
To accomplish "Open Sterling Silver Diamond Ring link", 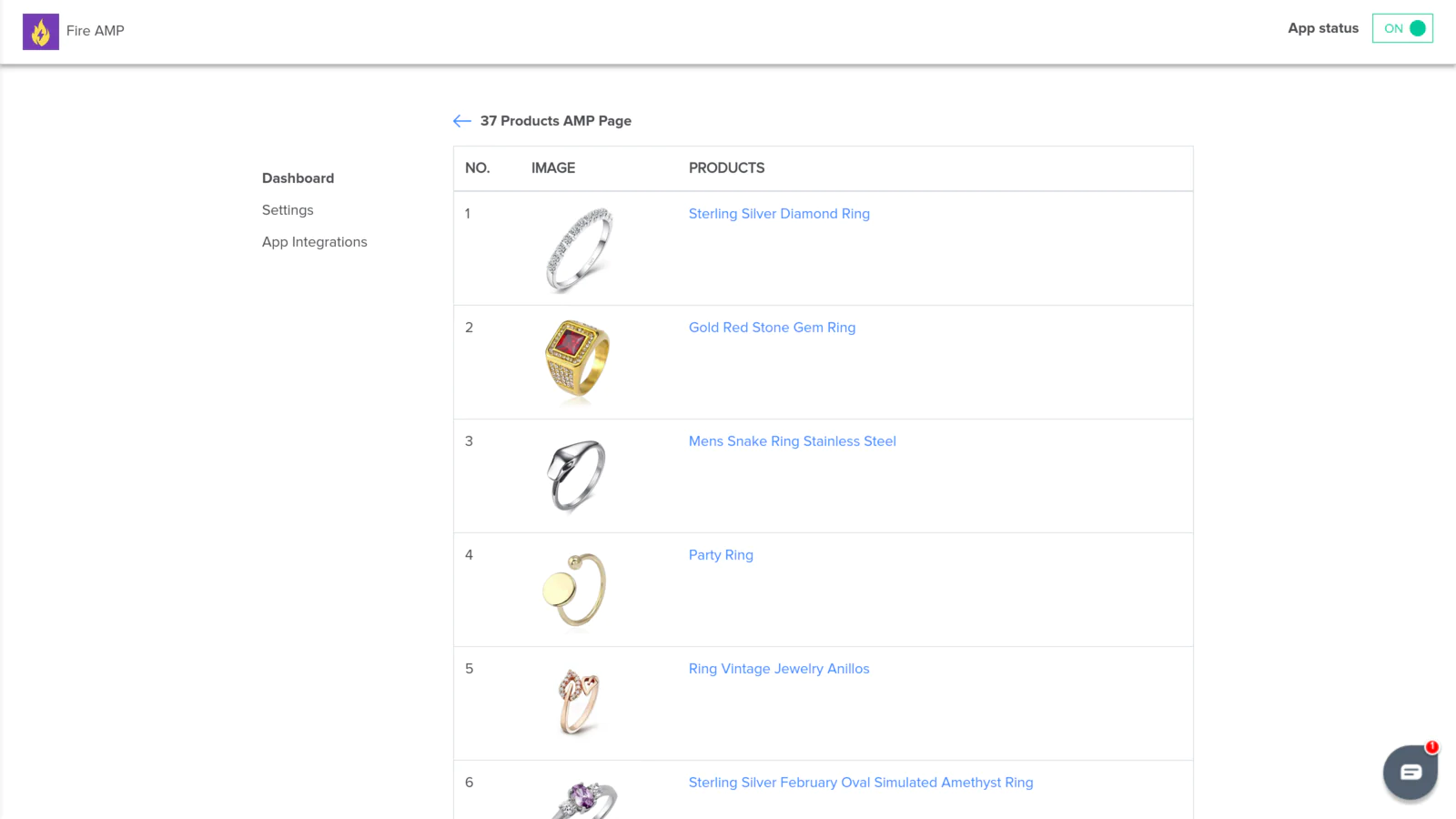I will tap(779, 214).
